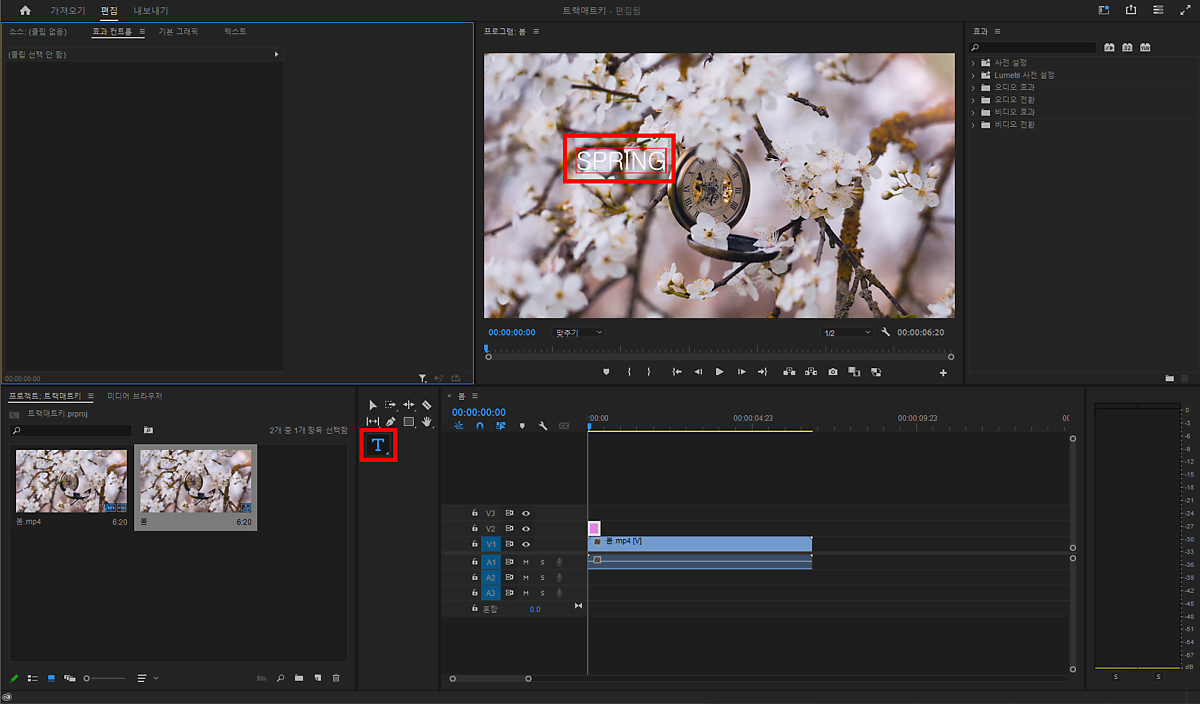The image size is (1200, 704).
Task: Select the Type tool
Action: coord(378,445)
